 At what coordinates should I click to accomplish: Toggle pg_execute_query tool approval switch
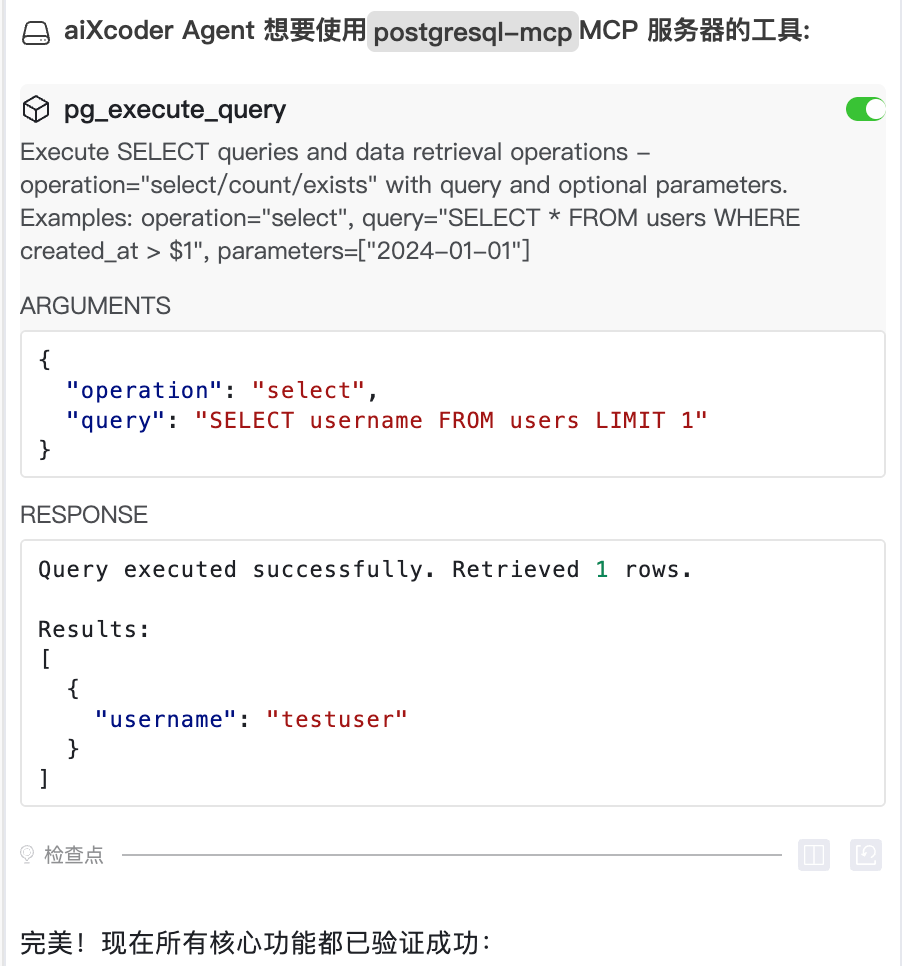point(864,109)
